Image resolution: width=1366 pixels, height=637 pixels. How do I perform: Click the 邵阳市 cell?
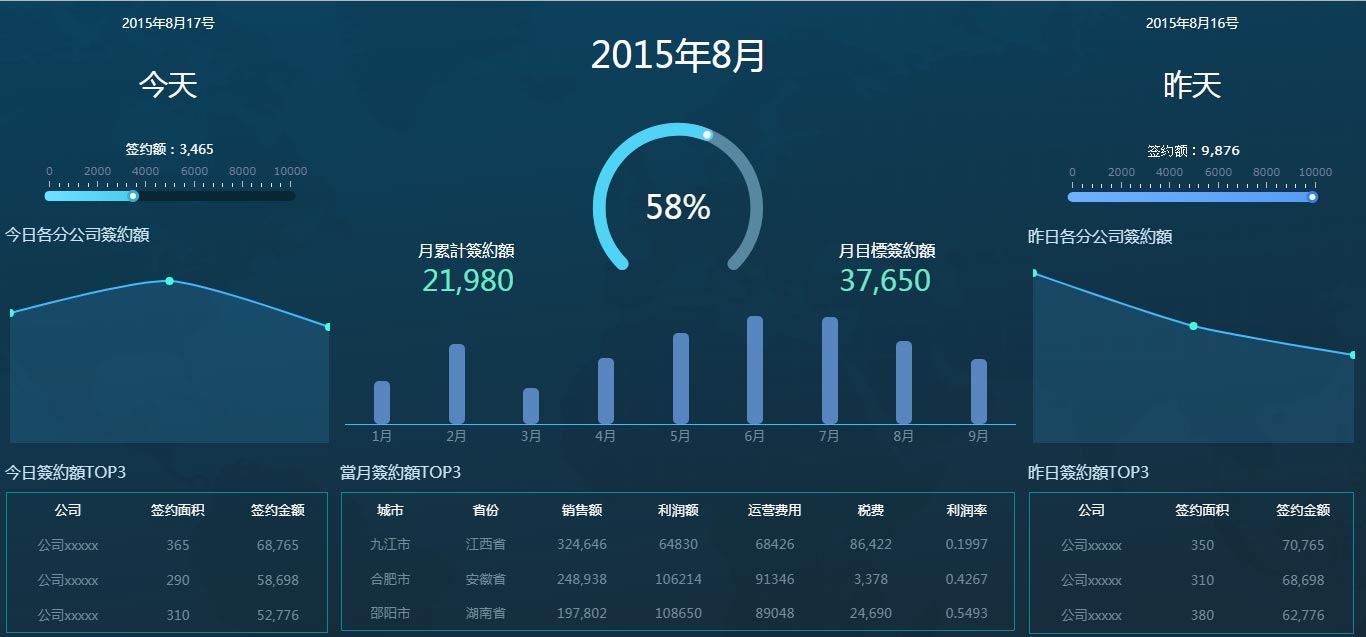(390, 613)
